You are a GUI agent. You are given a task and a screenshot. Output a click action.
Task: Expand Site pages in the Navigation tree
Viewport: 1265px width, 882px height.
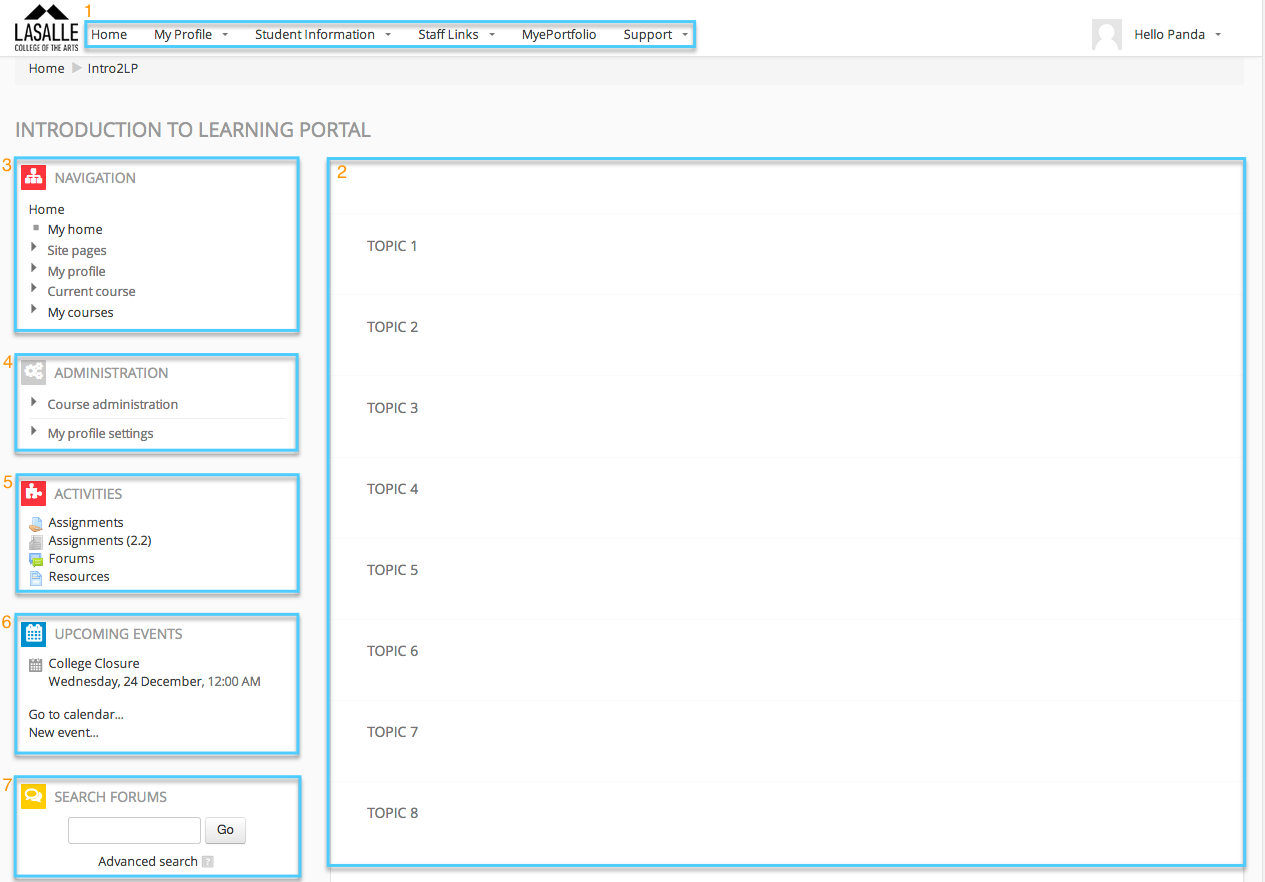point(35,249)
